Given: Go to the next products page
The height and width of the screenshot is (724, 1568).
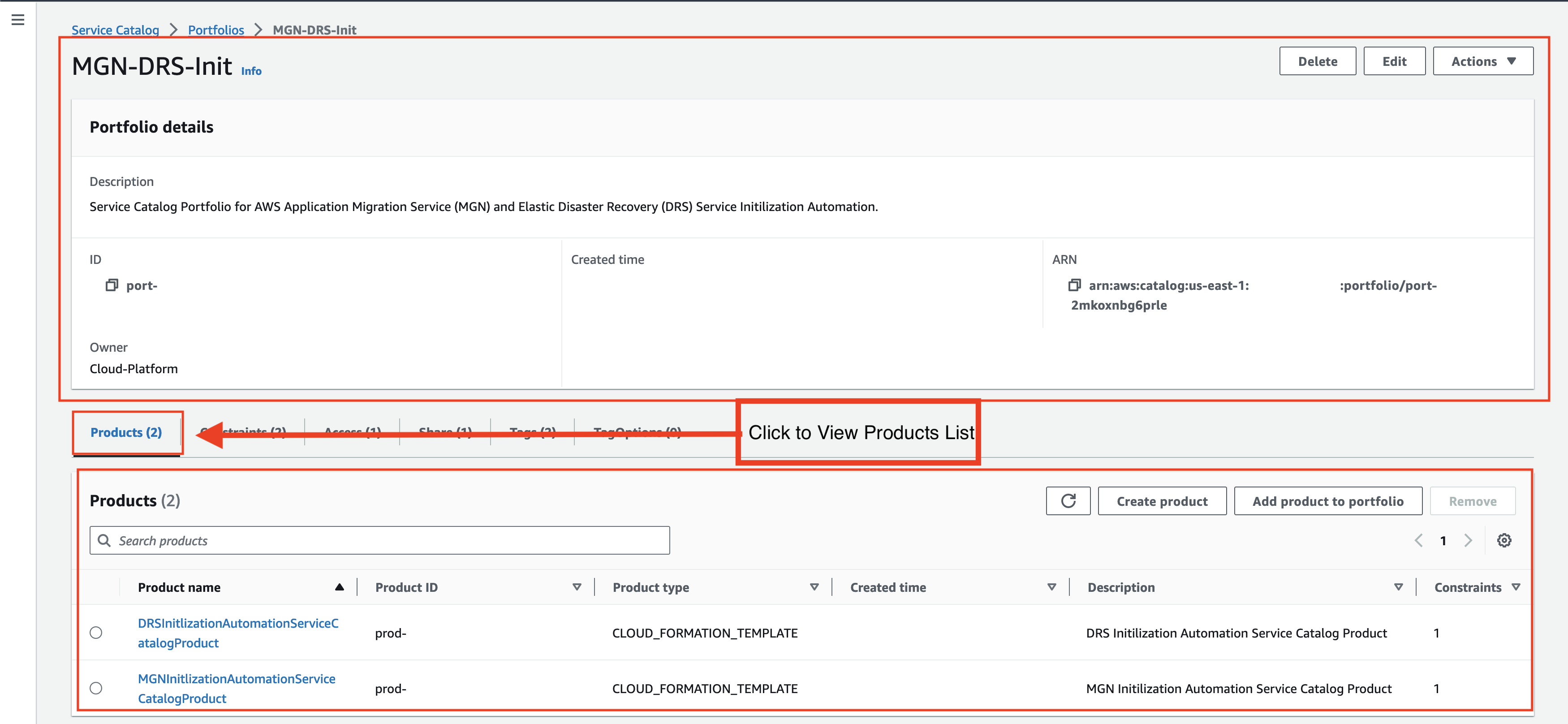Looking at the screenshot, I should click(x=1468, y=540).
